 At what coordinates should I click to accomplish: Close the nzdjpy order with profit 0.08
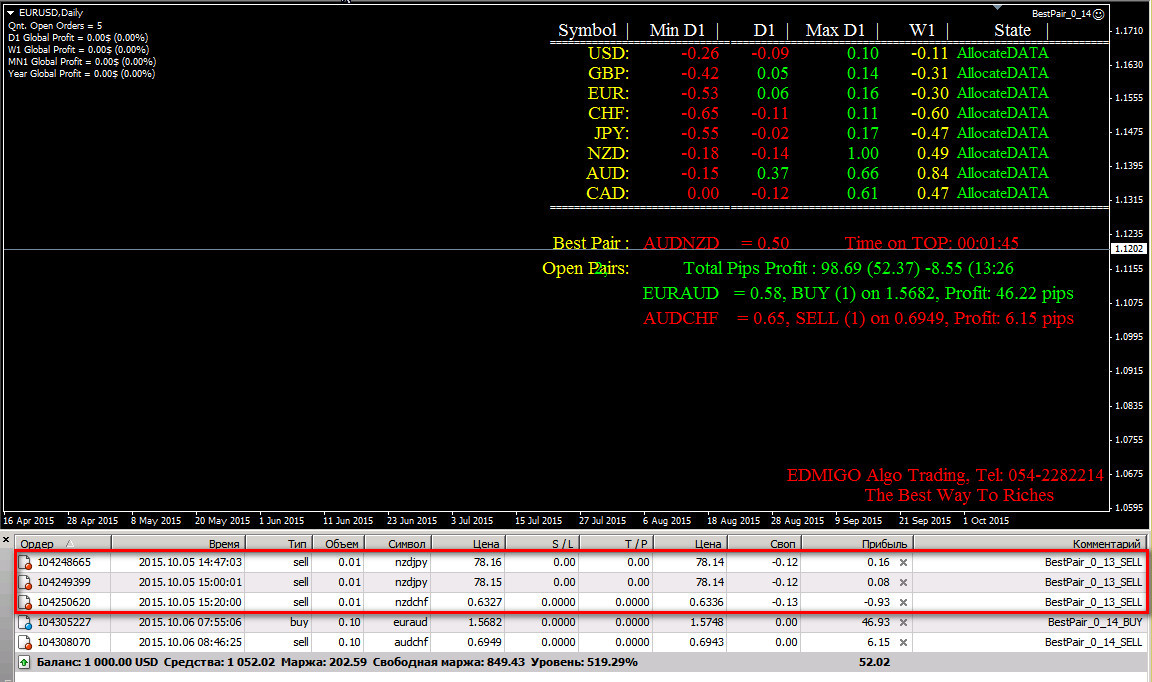[x=904, y=582]
